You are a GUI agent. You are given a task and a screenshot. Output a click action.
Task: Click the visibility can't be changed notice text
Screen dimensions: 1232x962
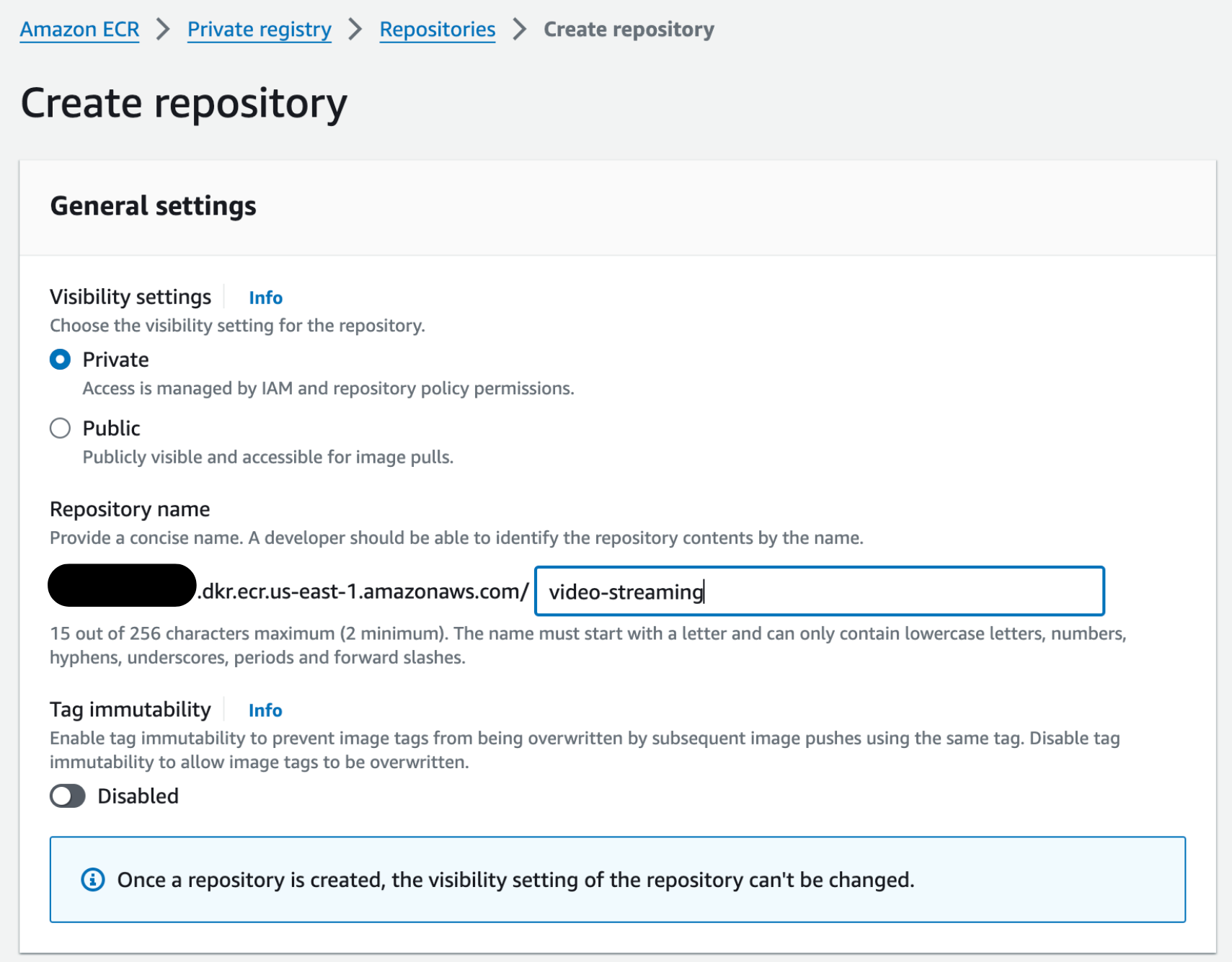pos(515,880)
